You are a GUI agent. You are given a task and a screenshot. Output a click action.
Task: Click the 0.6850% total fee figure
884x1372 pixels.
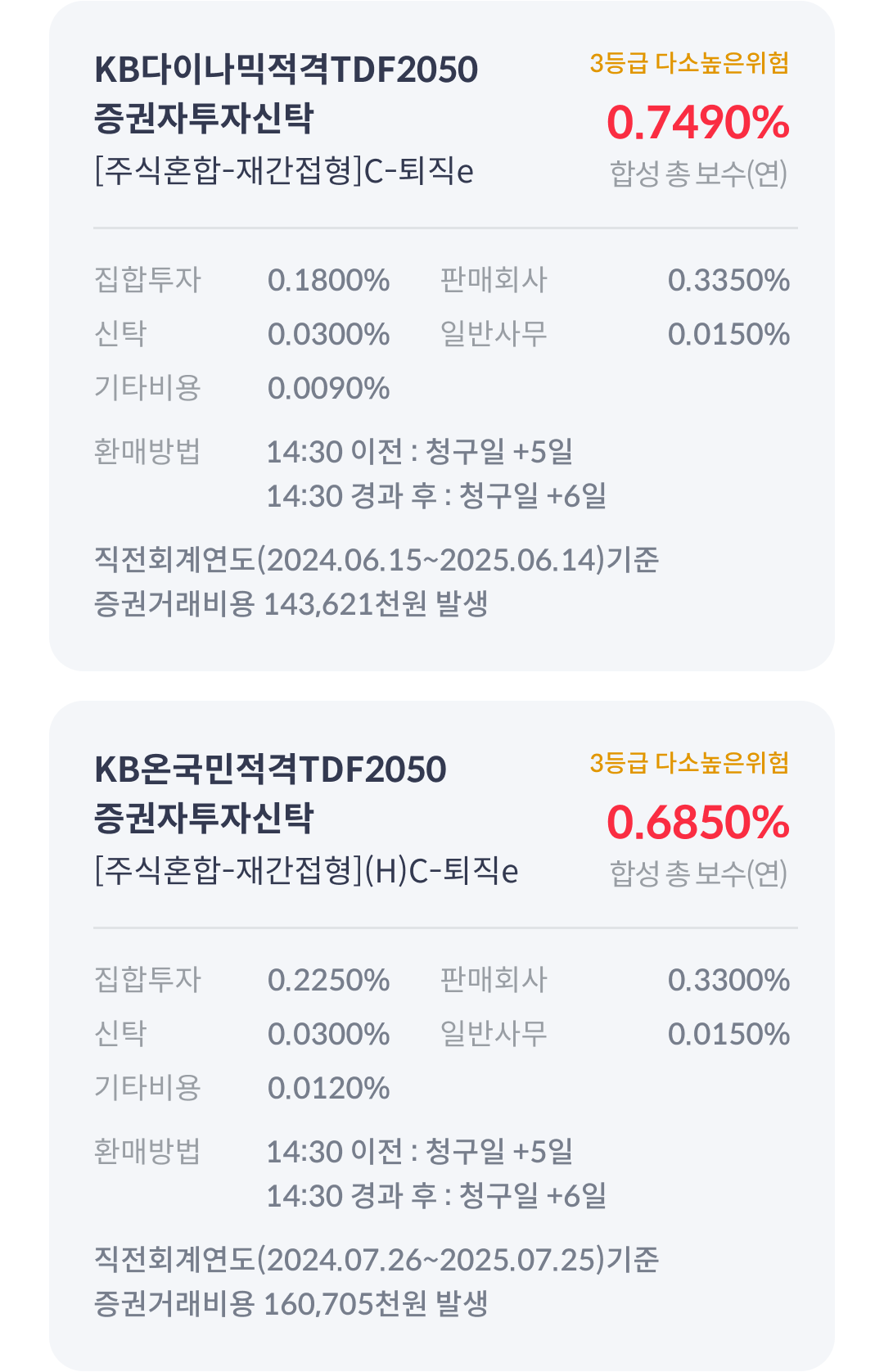(x=697, y=823)
